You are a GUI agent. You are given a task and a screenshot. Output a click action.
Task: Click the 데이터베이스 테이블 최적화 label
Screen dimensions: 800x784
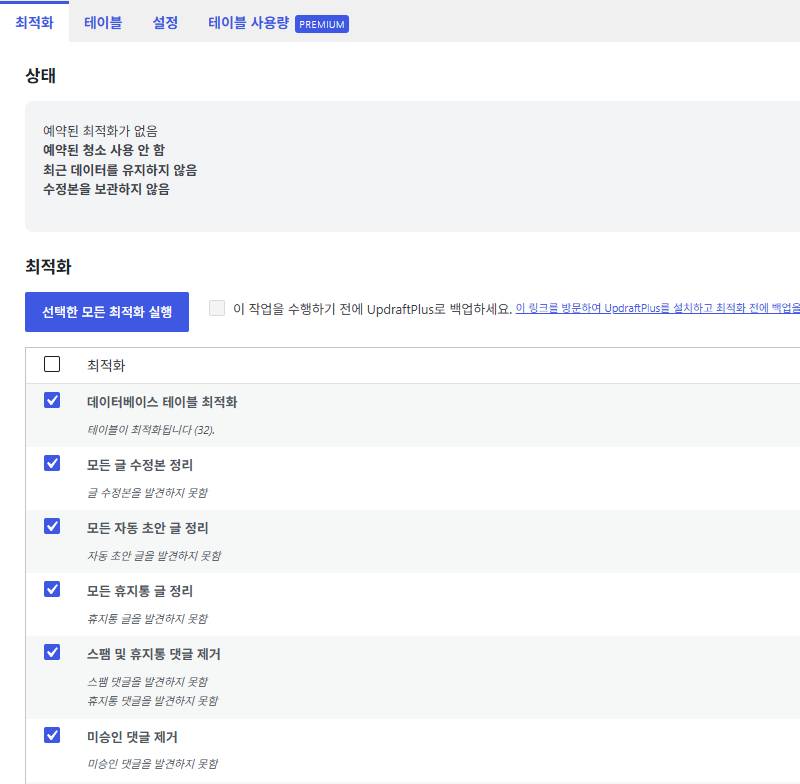click(162, 402)
